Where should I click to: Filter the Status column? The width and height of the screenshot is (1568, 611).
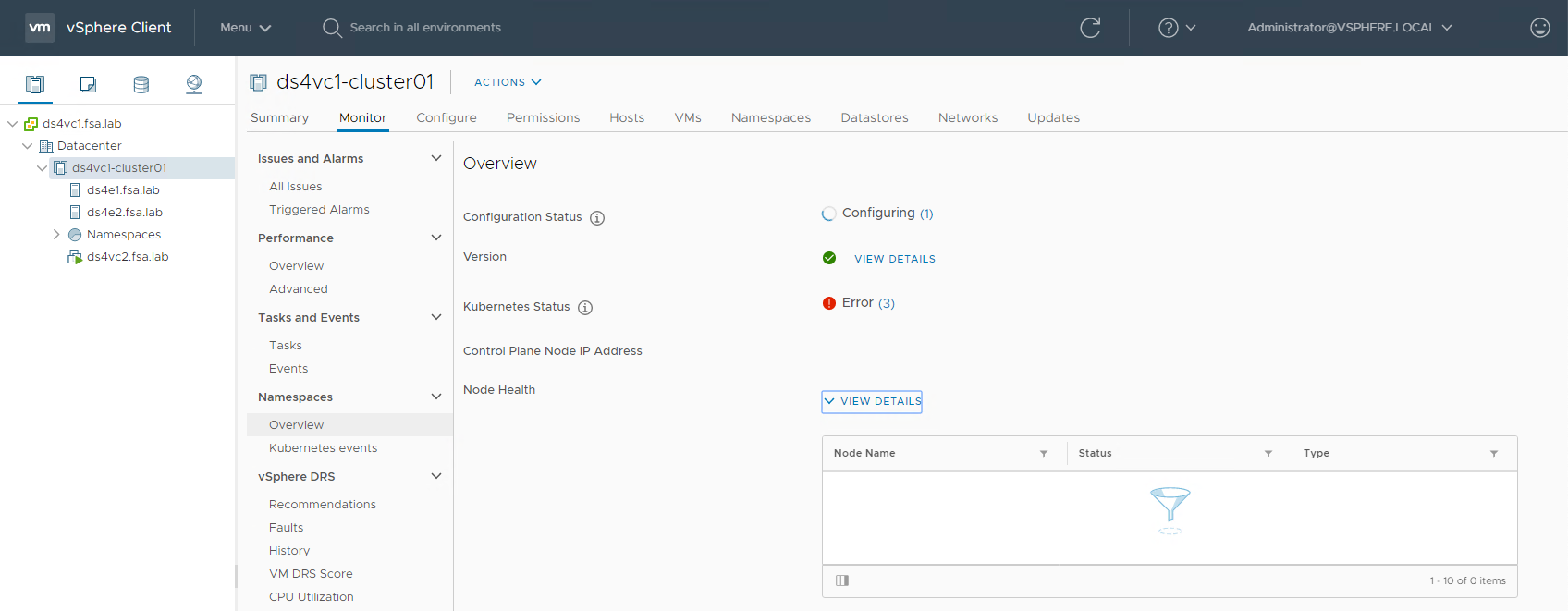[1268, 454]
